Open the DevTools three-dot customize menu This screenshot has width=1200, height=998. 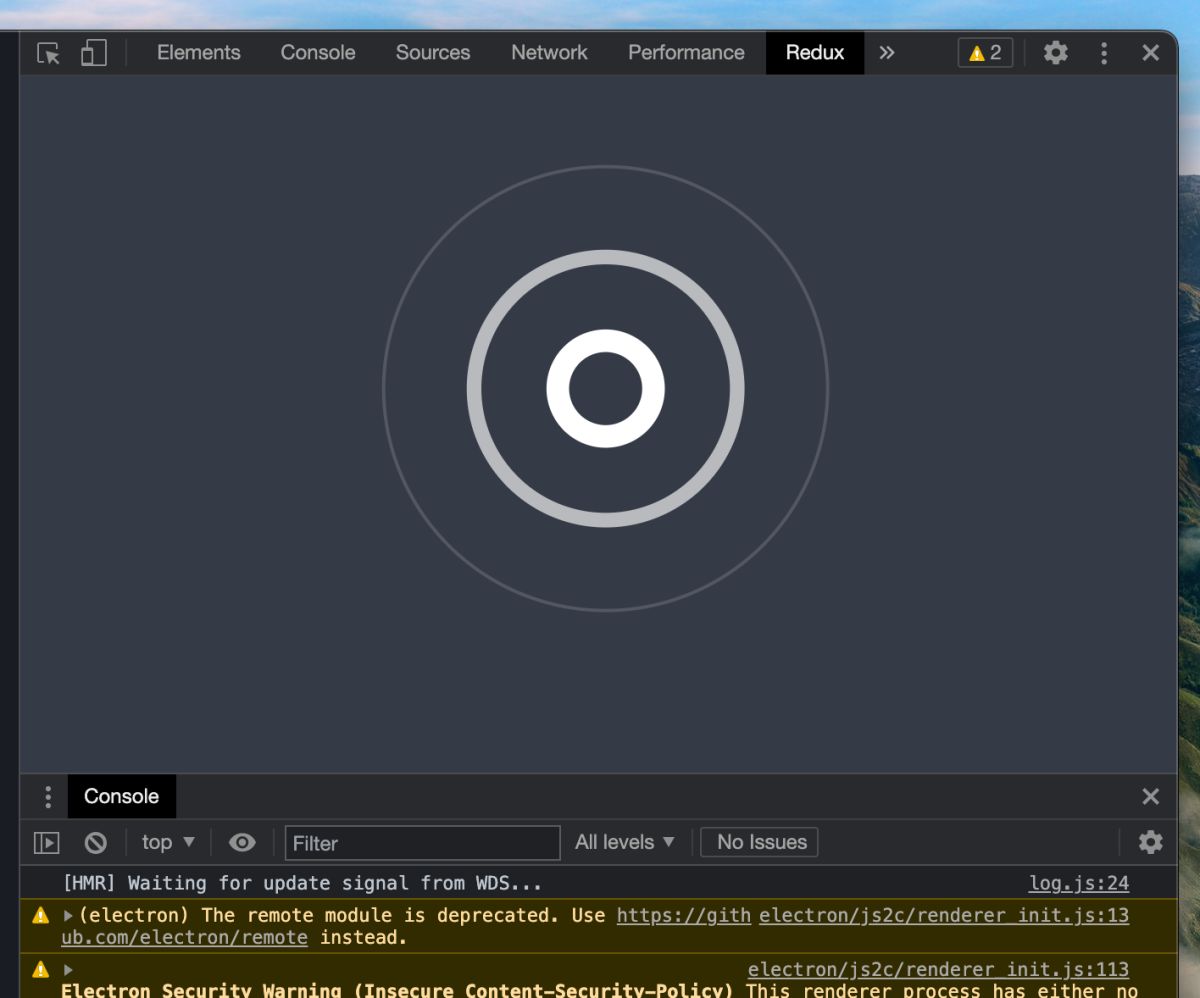[x=1104, y=53]
